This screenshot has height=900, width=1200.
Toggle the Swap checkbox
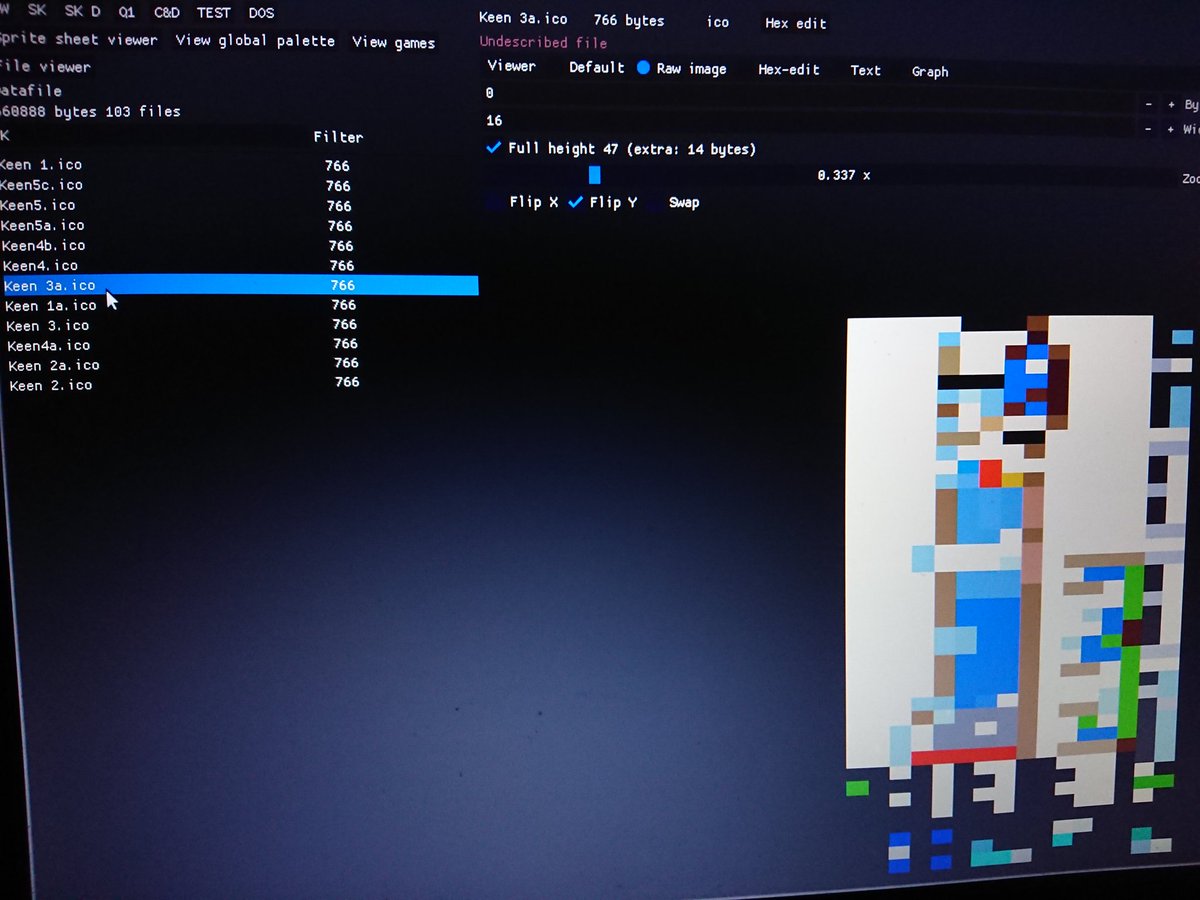click(656, 202)
